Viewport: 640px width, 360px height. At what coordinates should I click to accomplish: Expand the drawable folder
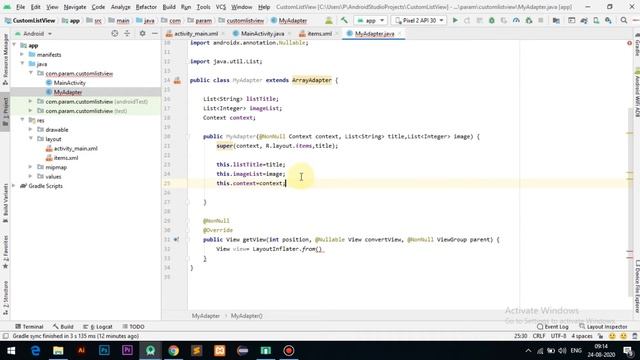(x=30, y=130)
